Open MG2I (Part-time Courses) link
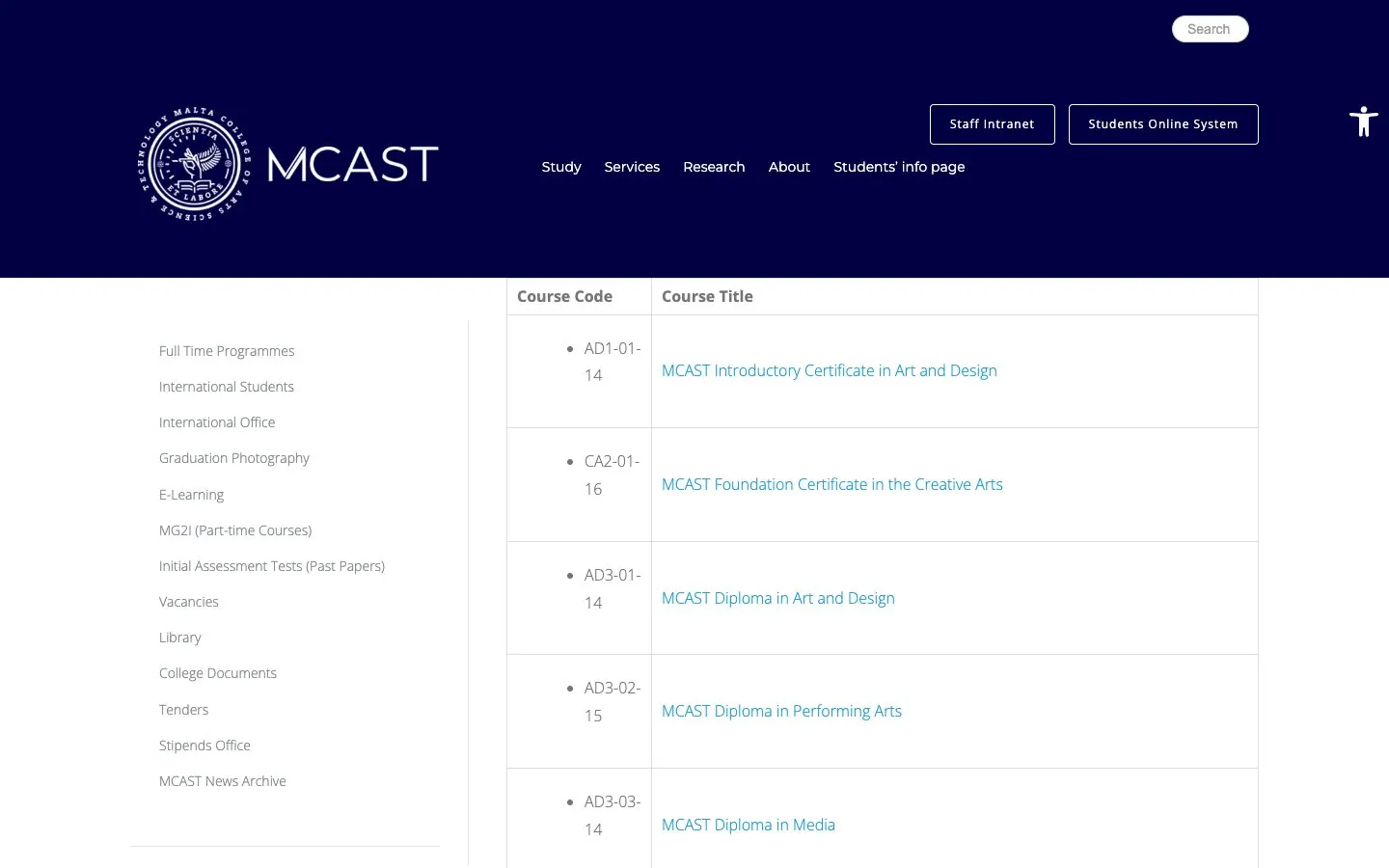1389x868 pixels. [x=235, y=530]
